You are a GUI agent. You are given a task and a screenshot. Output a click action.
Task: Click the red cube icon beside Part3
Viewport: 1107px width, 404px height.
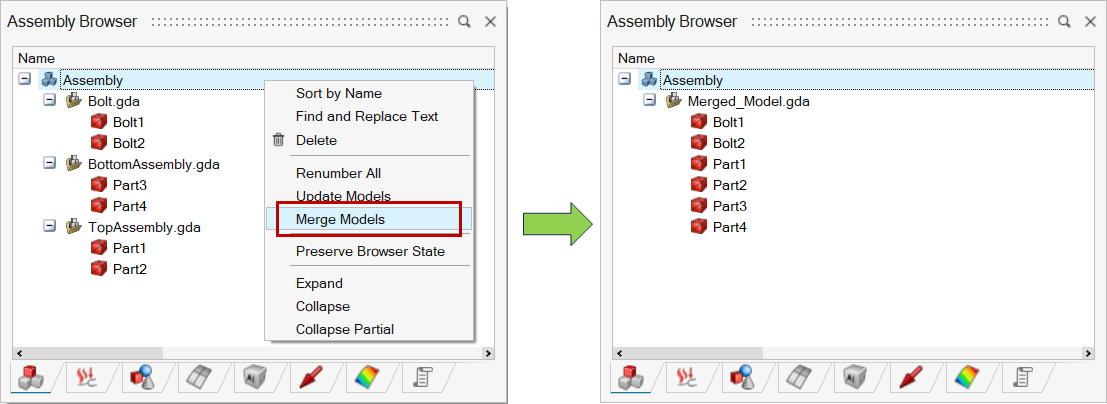[x=98, y=185]
